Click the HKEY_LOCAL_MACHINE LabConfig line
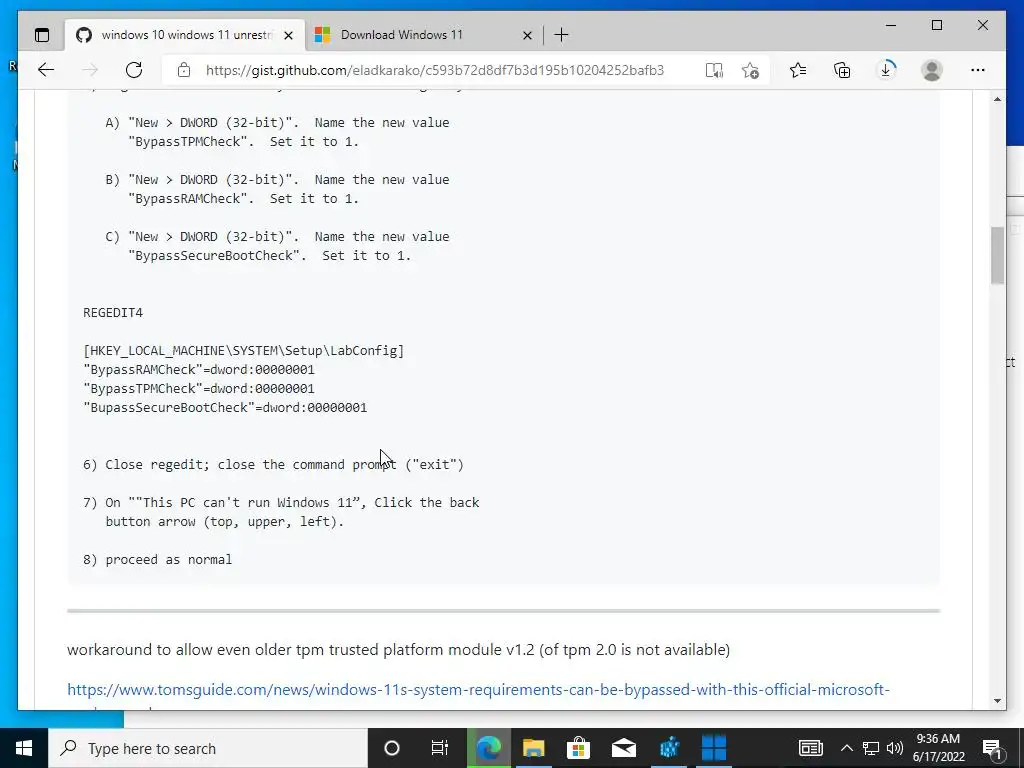Image resolution: width=1024 pixels, height=768 pixels. pos(244,351)
